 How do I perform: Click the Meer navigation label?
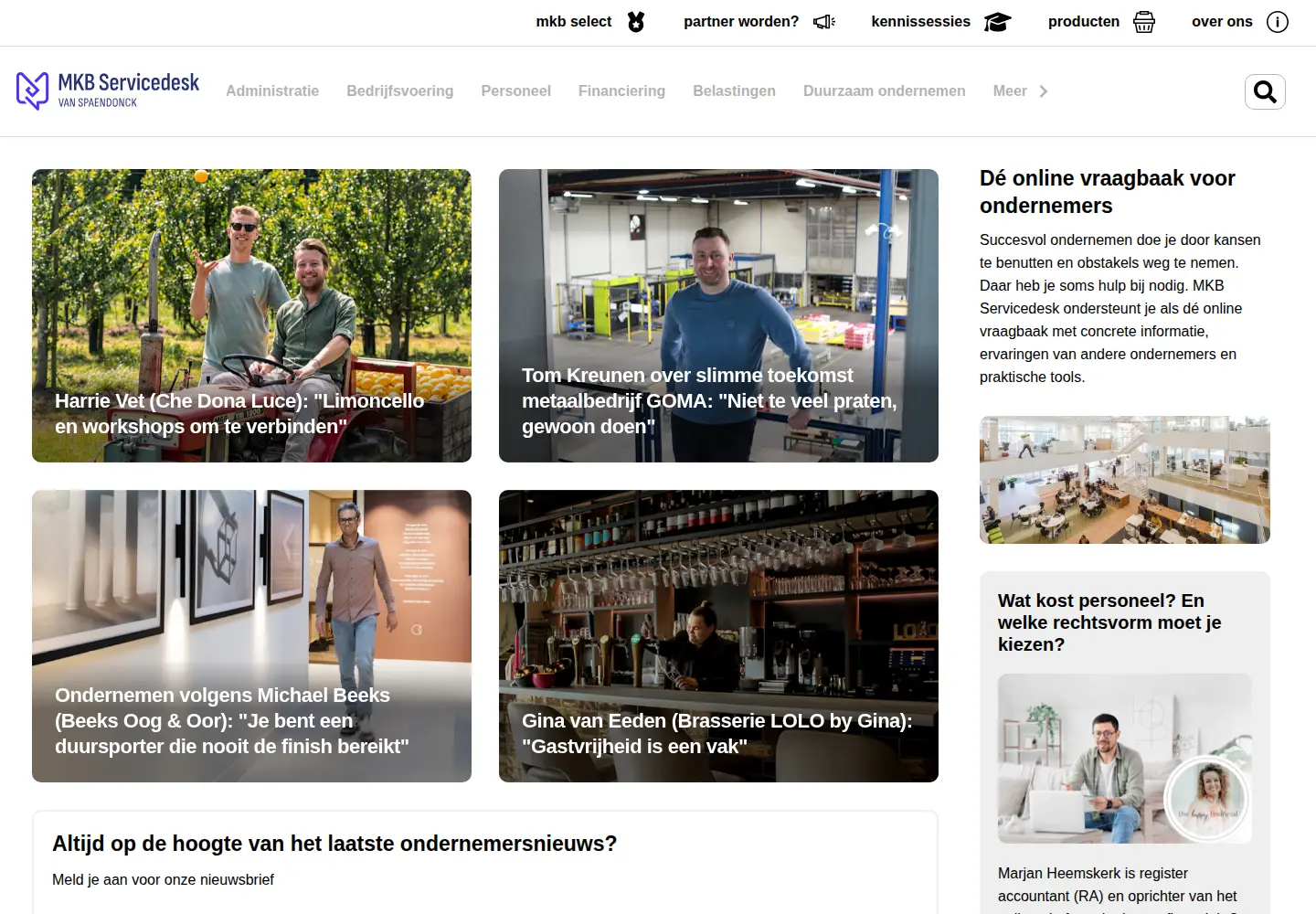point(1010,91)
